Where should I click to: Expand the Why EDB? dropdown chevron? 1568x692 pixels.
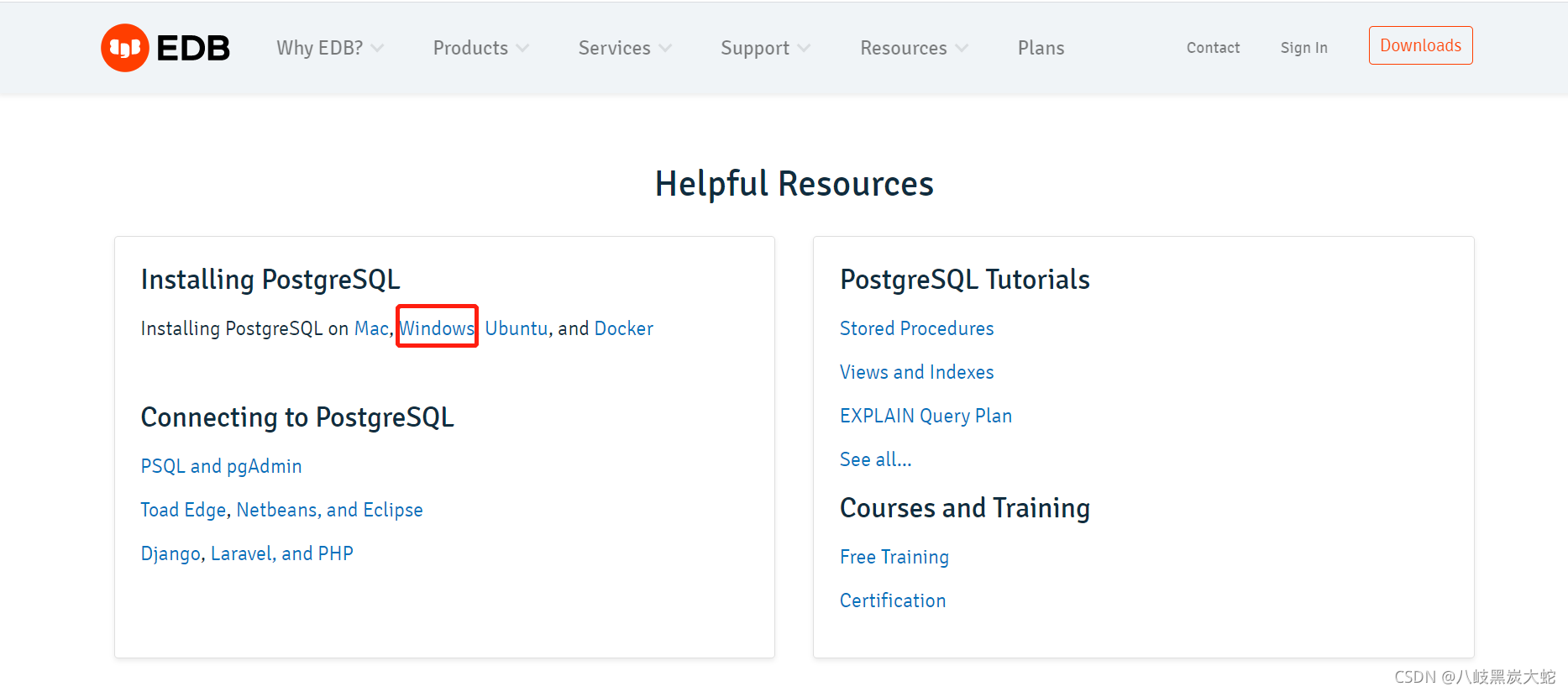(377, 49)
